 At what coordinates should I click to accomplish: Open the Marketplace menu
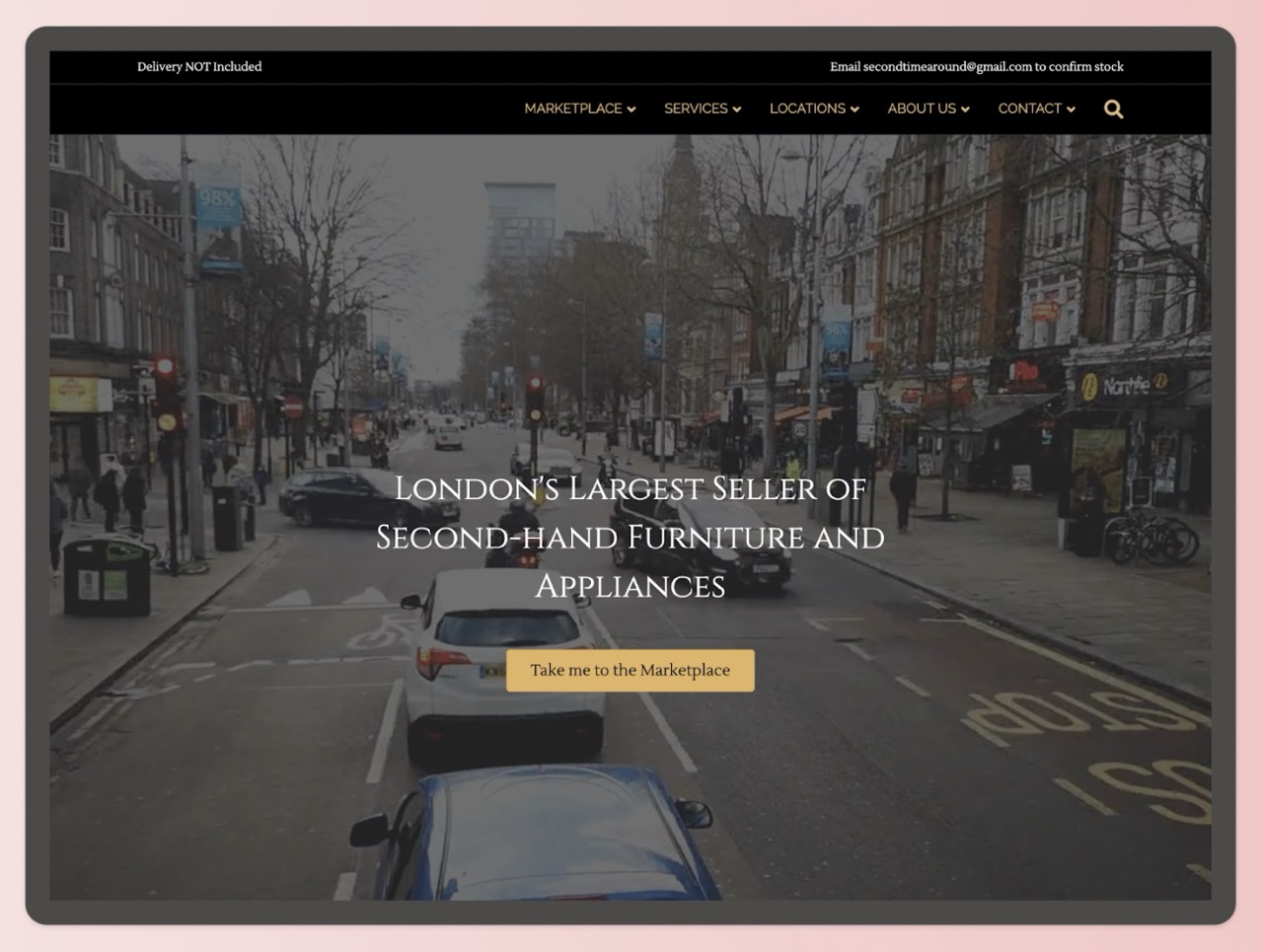click(x=580, y=109)
